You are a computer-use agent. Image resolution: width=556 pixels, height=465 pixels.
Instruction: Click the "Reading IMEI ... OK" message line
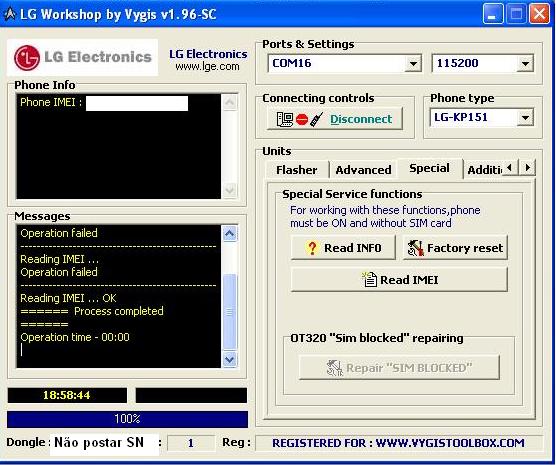[68, 298]
